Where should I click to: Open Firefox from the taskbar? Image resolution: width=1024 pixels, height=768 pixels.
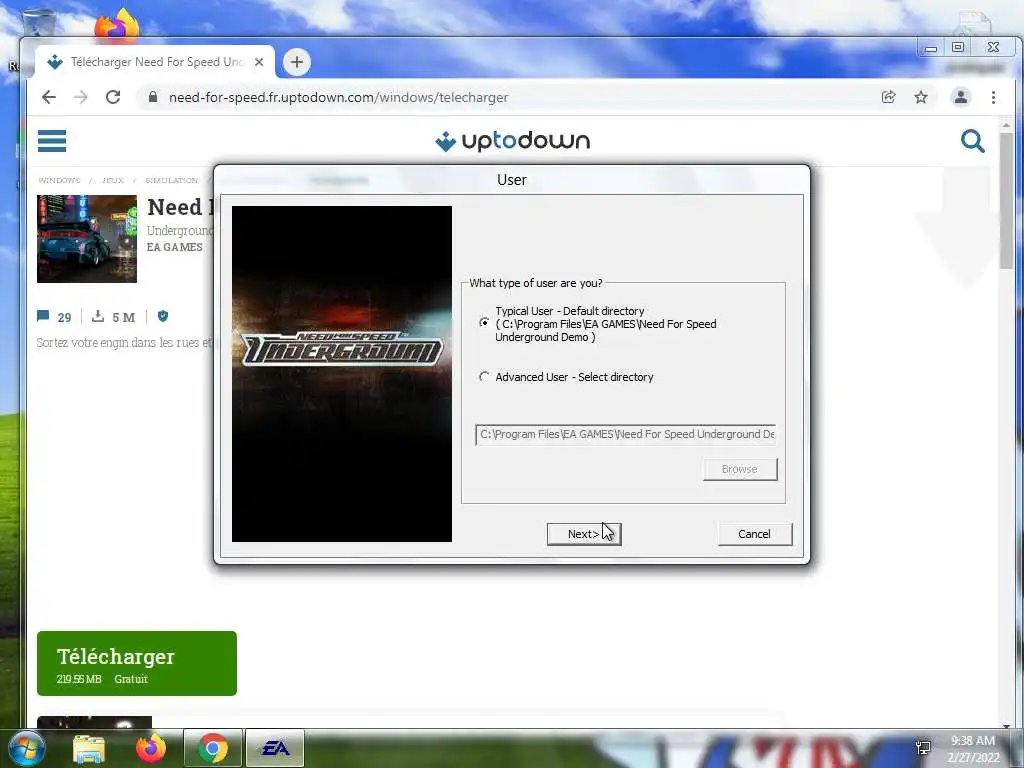click(x=151, y=748)
